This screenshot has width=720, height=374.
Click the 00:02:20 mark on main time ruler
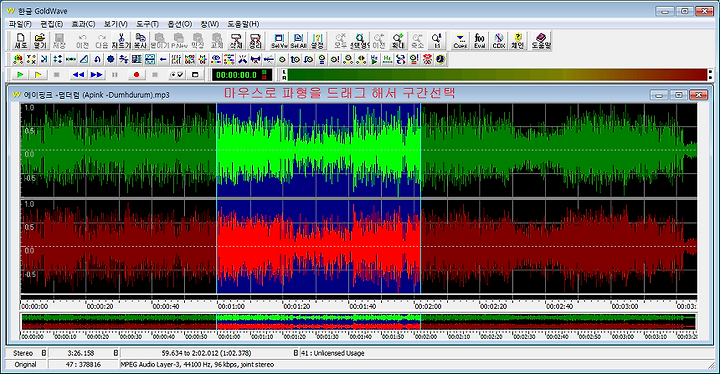[x=493, y=306]
